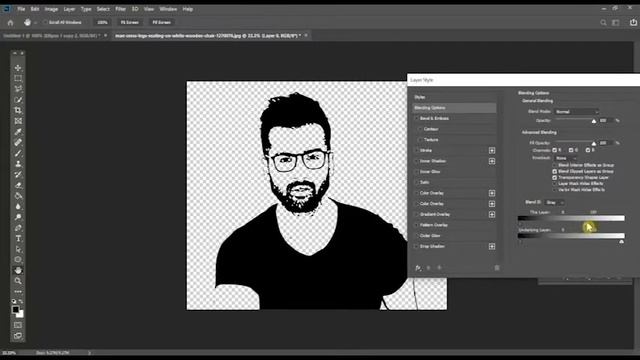Select the Path Selection tool
Screen dimensions: 640x360
click(x=18, y=249)
